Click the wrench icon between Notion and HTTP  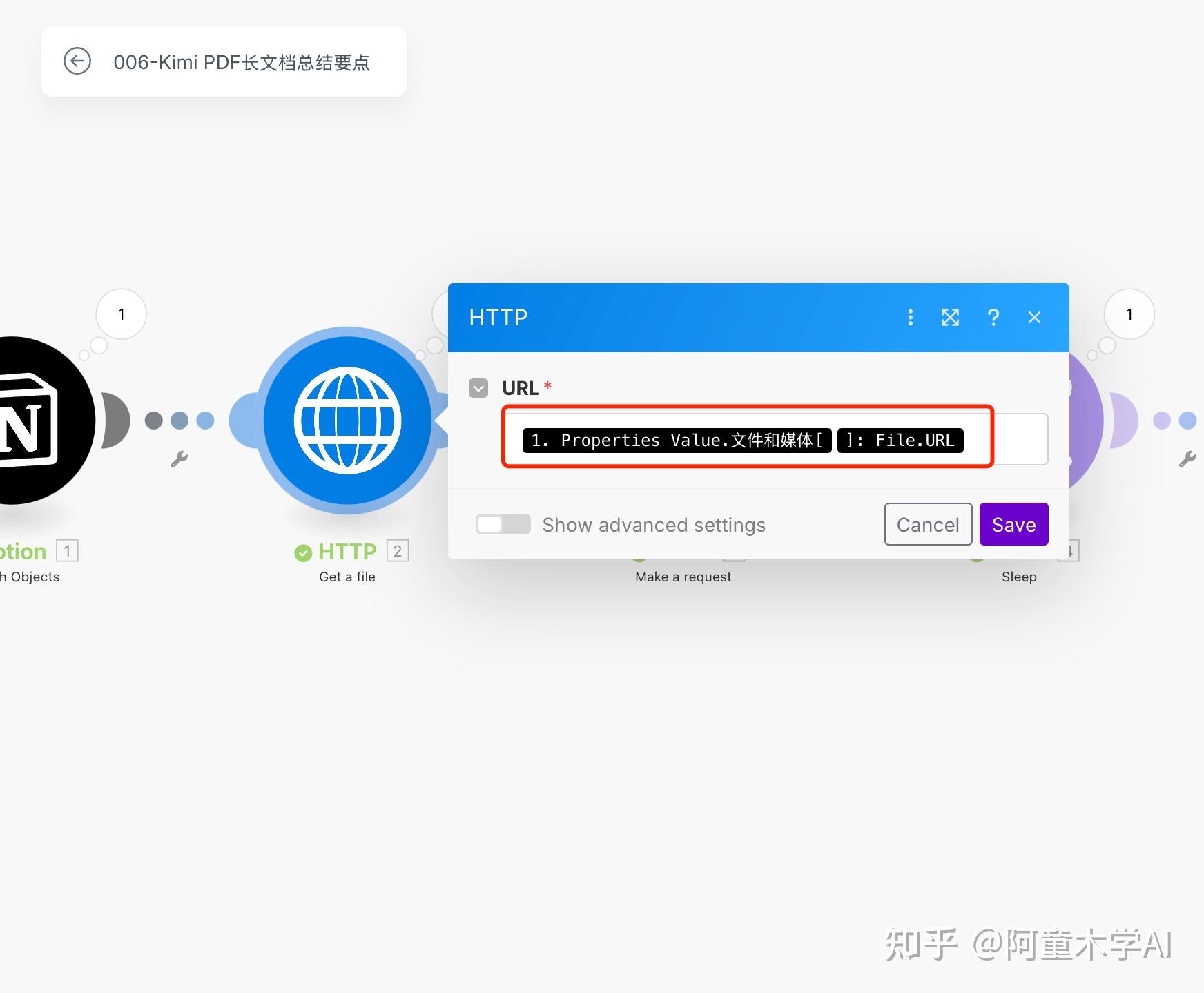click(x=180, y=457)
